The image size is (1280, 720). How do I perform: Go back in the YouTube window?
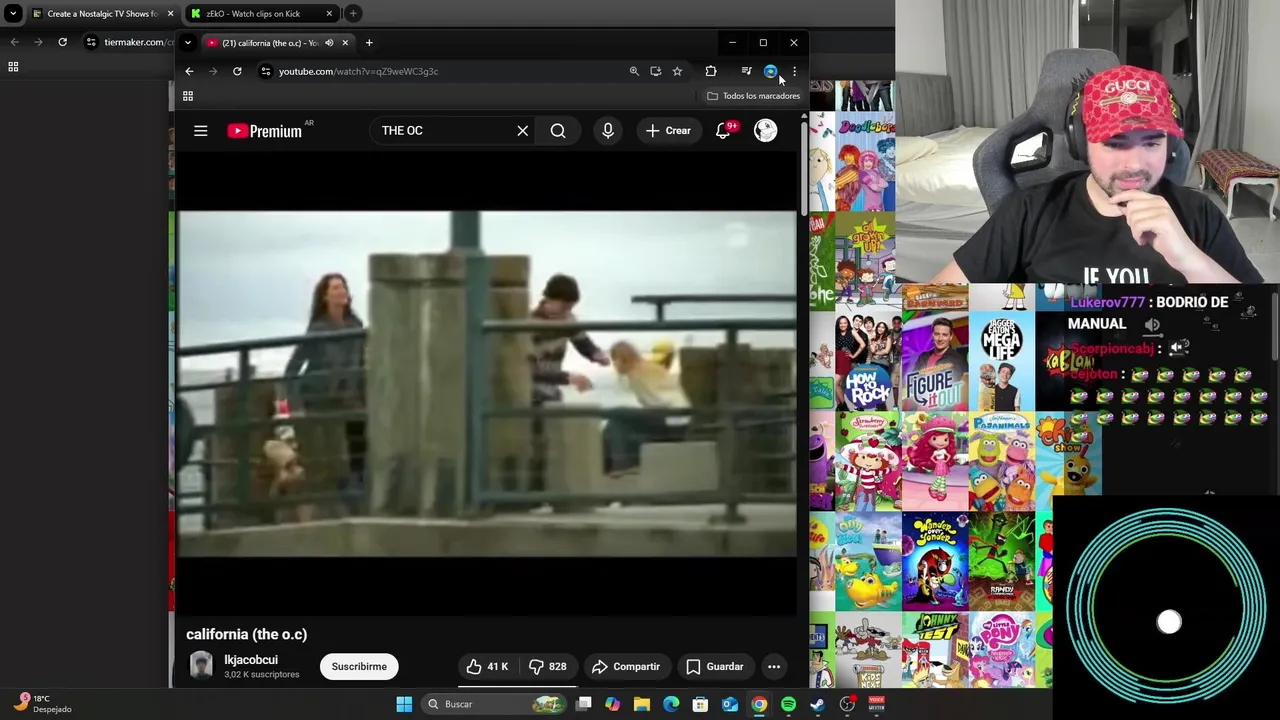pos(189,71)
